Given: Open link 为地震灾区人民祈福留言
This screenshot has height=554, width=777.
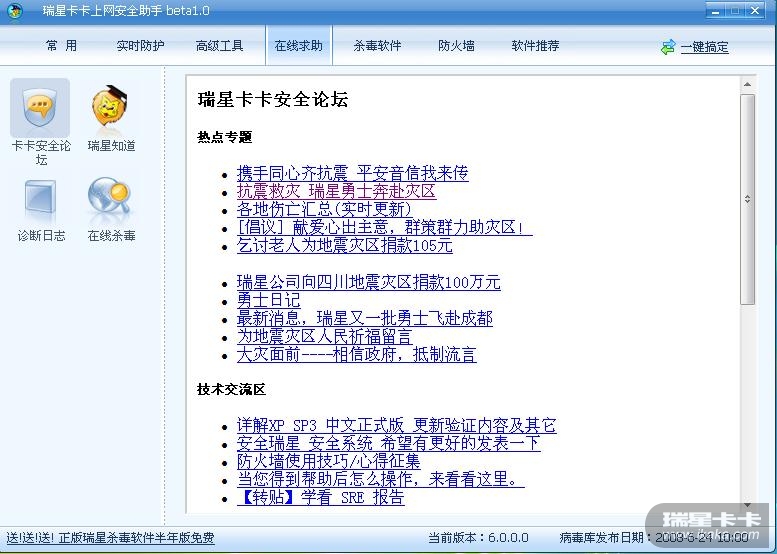Looking at the screenshot, I should point(325,336).
